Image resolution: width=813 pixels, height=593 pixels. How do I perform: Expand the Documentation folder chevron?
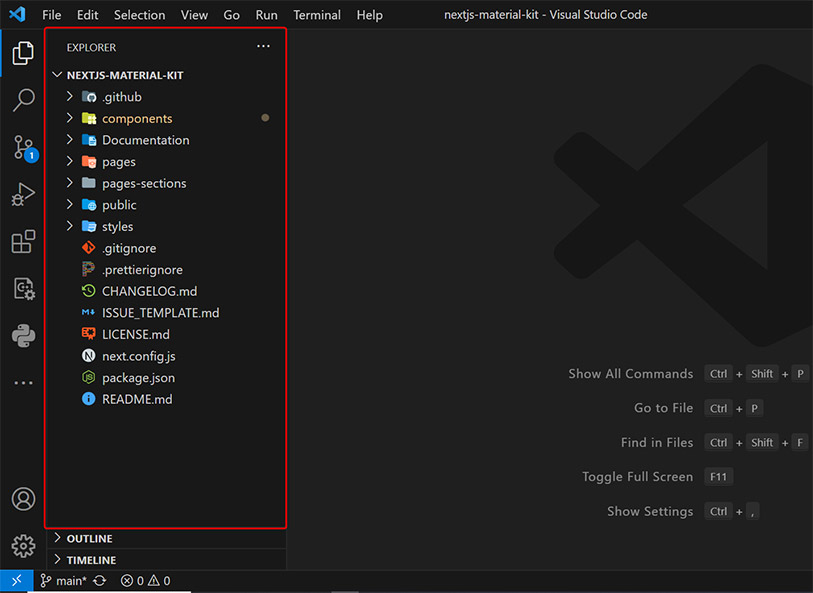69,140
